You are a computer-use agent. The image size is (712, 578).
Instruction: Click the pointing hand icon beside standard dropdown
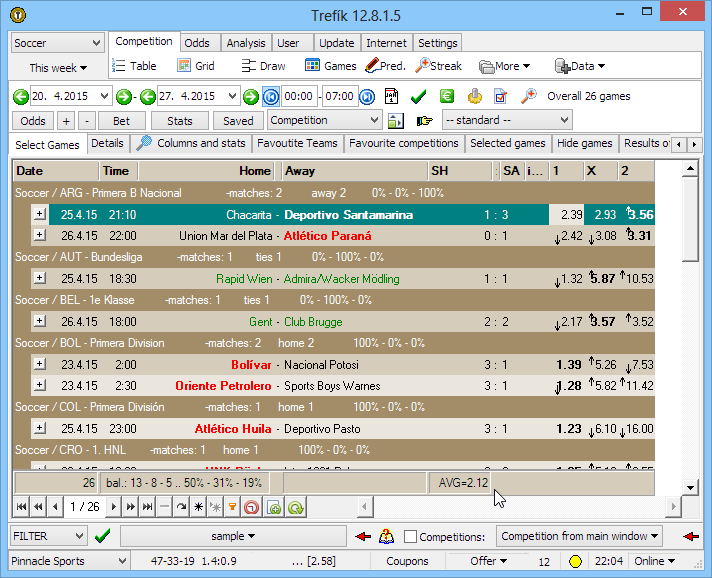pyautogui.click(x=424, y=121)
